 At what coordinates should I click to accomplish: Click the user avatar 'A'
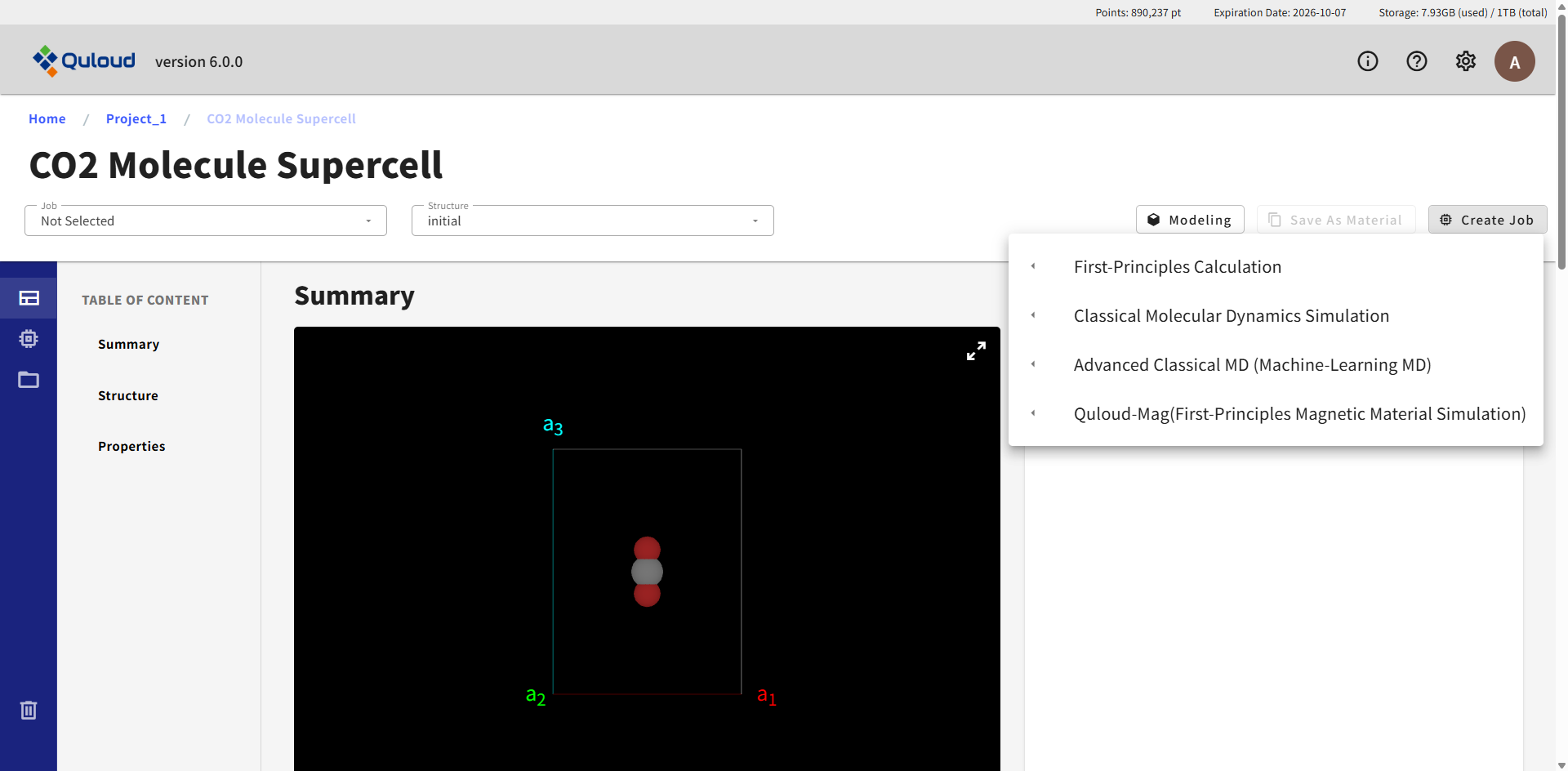pos(1514,61)
